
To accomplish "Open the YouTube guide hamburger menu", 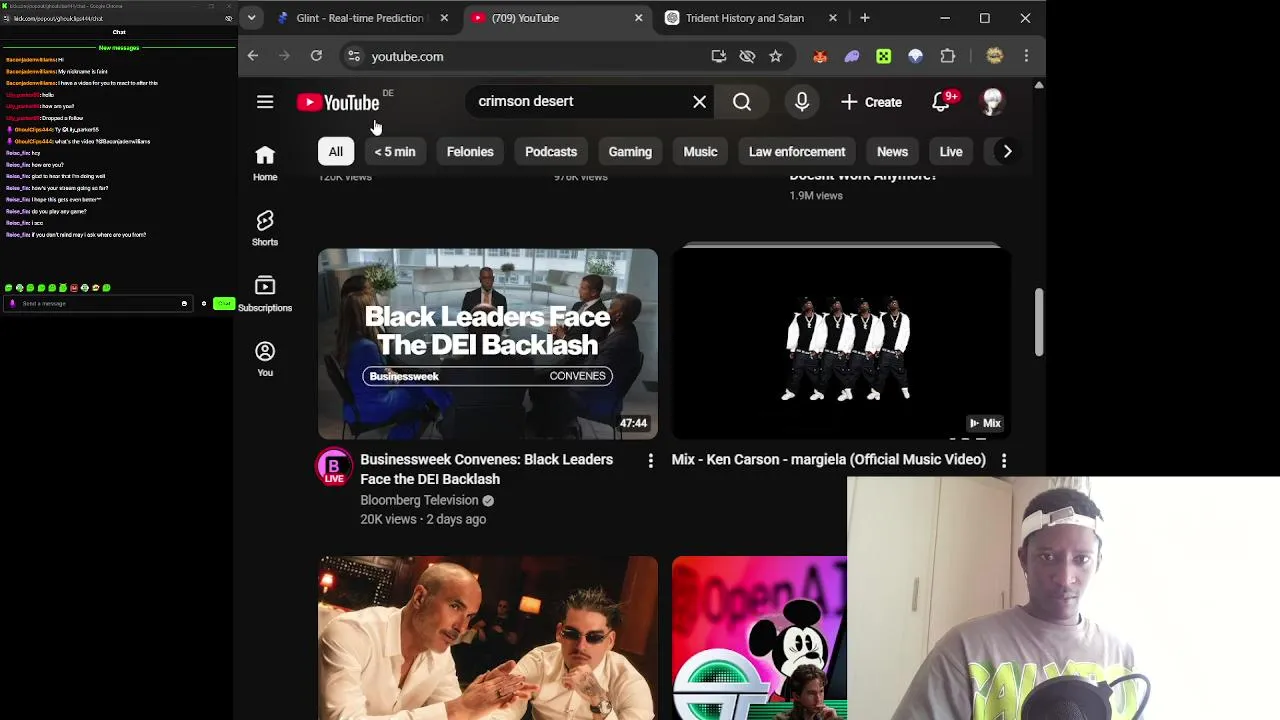I will [265, 102].
